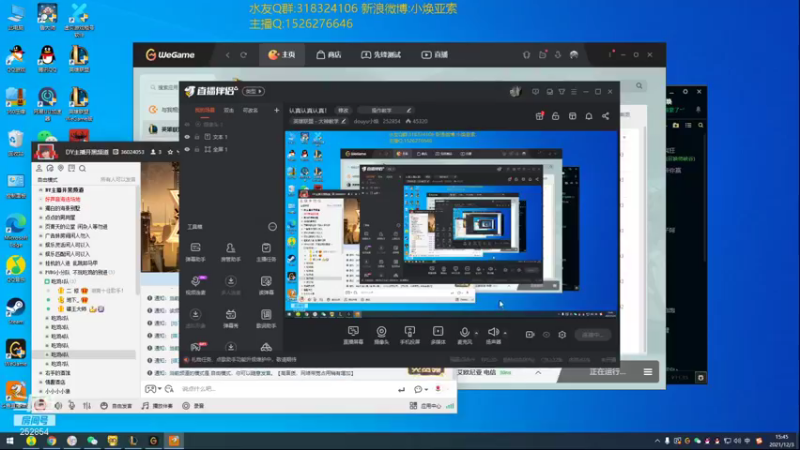Screen dimensions: 800x450
Task: Expand speaker options arrow
Action: (x=505, y=333)
